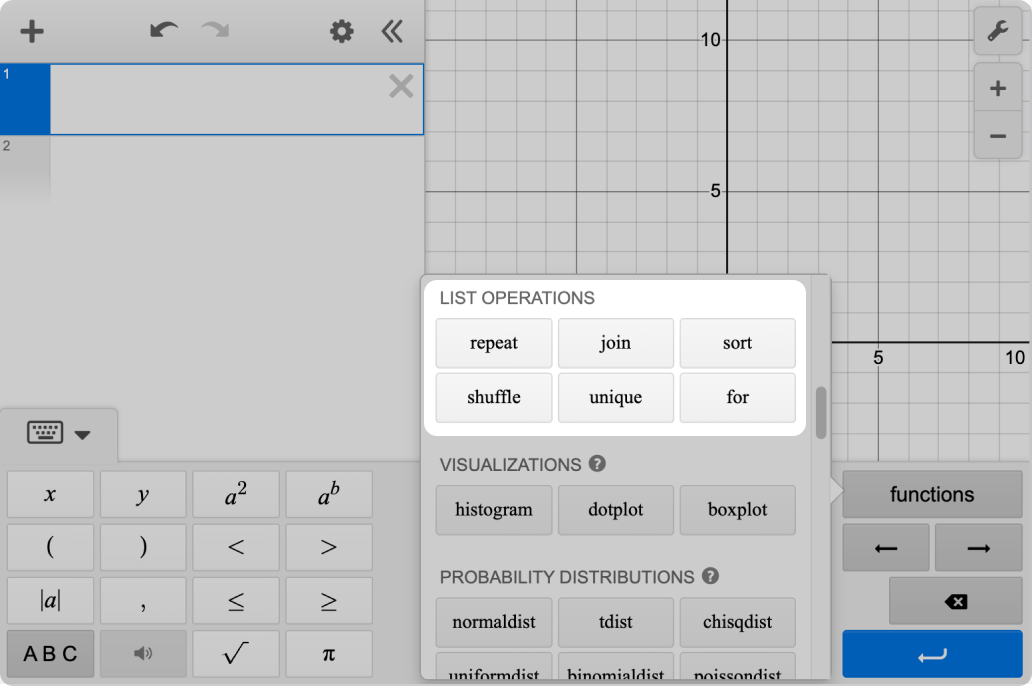The image size is (1032, 686).
Task: Open the keyboard dropdown arrow
Action: (x=84, y=434)
